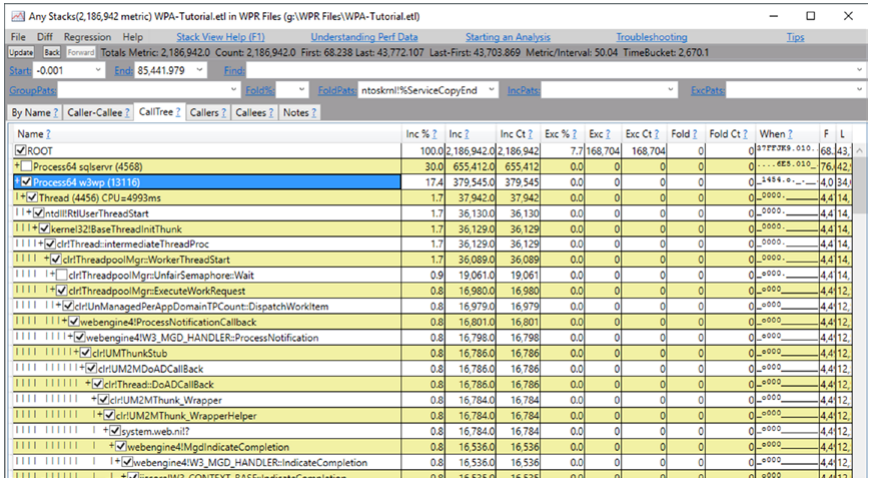
Task: Expand the Thread (4456) tree node
Action: [x=23, y=197]
